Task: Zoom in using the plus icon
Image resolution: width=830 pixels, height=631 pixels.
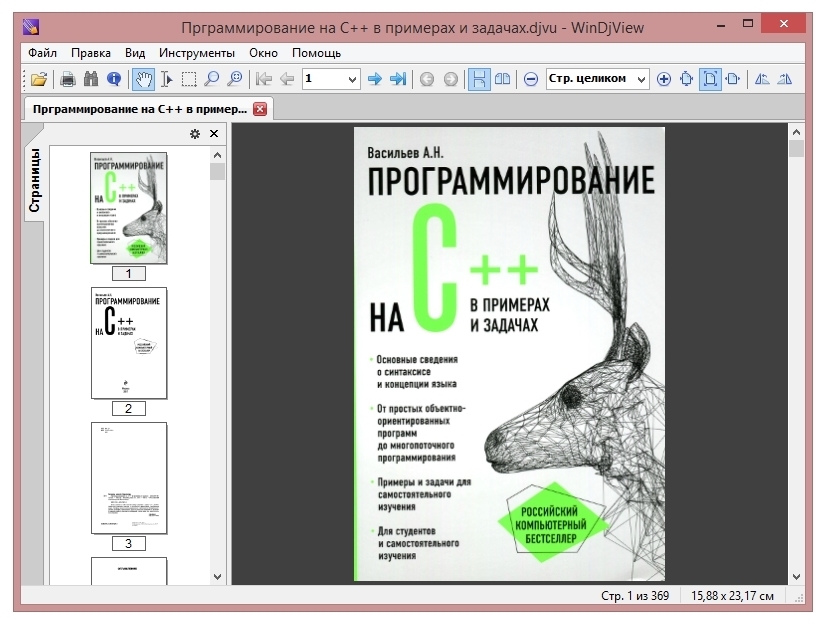Action: coord(664,79)
